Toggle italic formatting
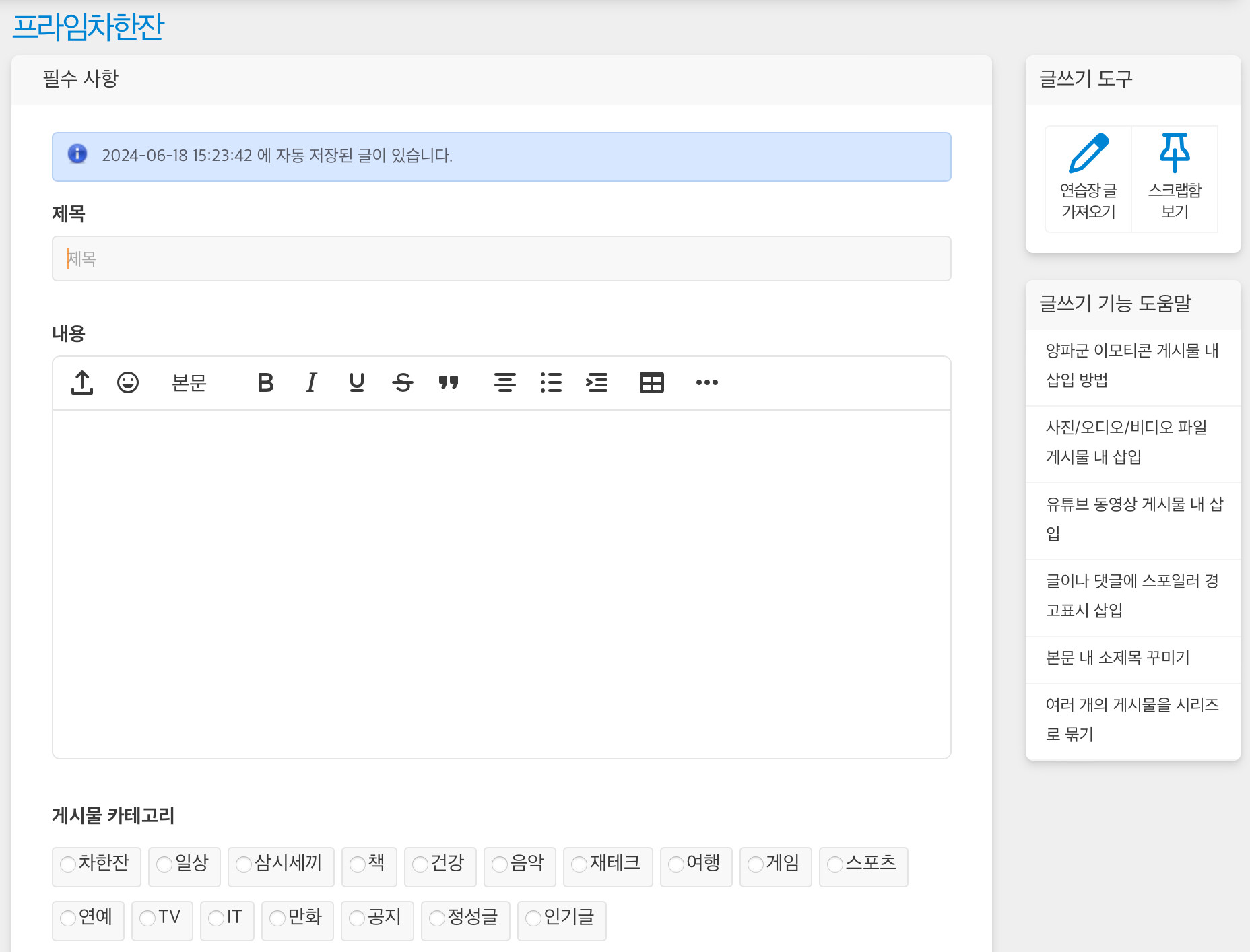1250x952 pixels. pyautogui.click(x=311, y=382)
